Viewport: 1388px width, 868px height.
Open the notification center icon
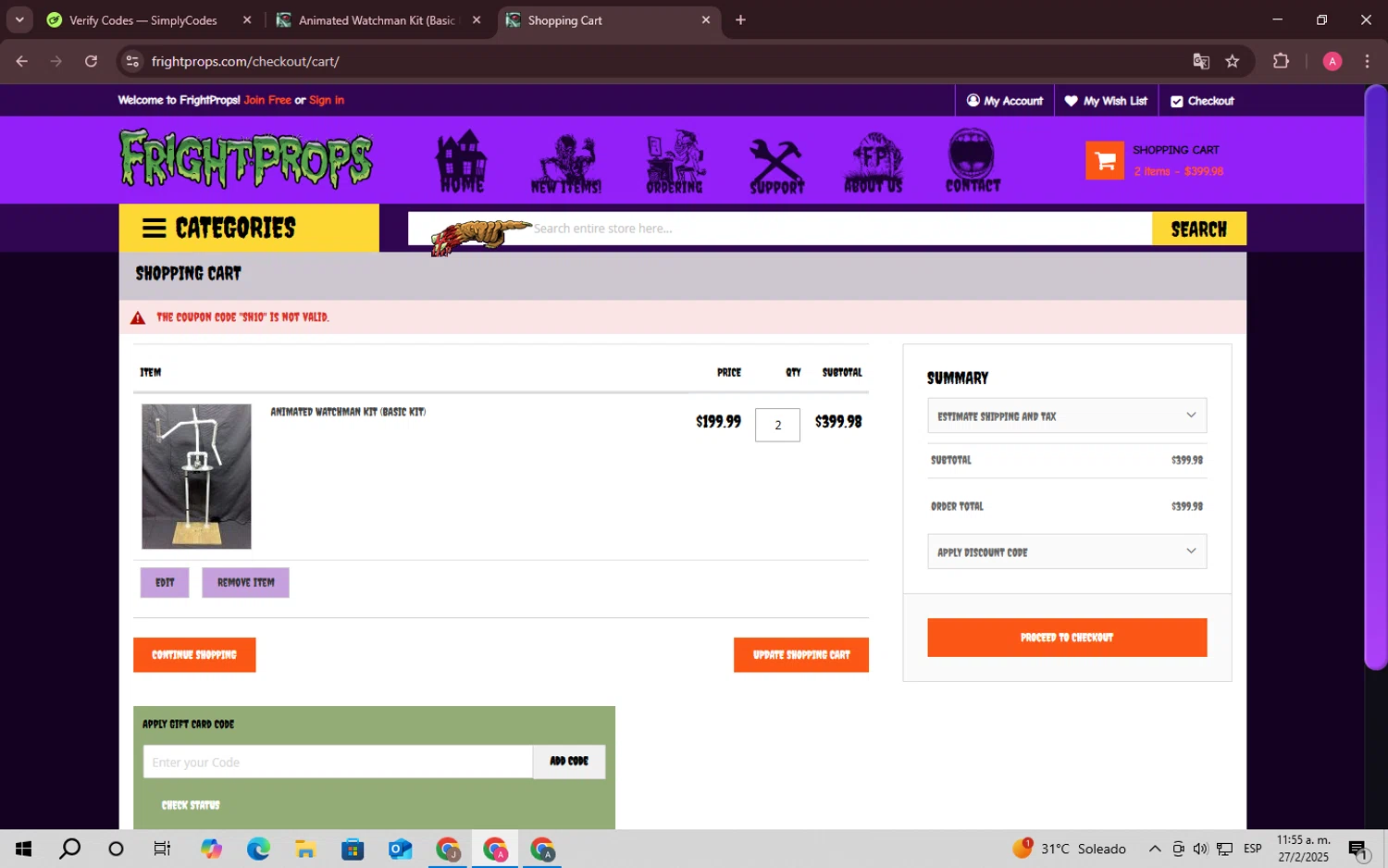coord(1358,849)
